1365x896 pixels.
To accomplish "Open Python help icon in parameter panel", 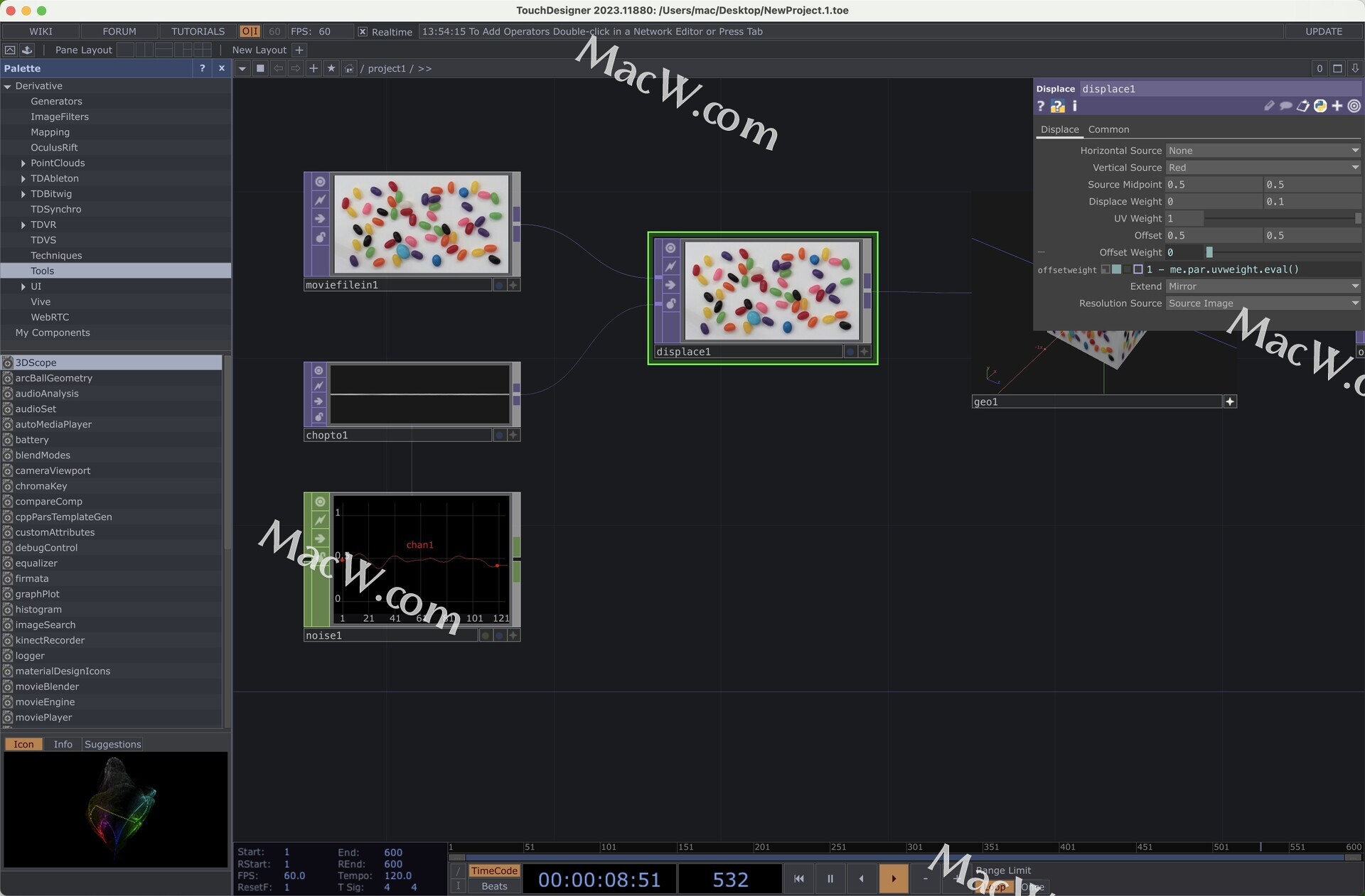I will coord(1058,106).
